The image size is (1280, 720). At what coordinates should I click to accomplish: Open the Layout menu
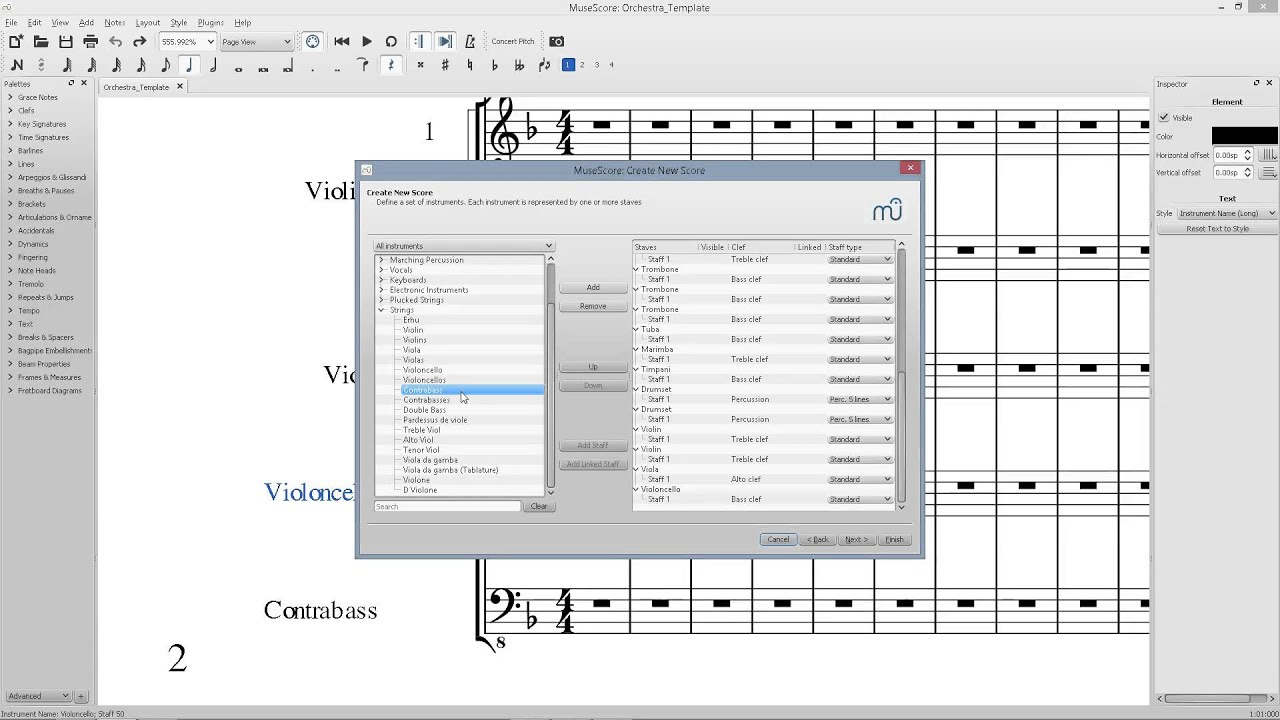[x=147, y=22]
